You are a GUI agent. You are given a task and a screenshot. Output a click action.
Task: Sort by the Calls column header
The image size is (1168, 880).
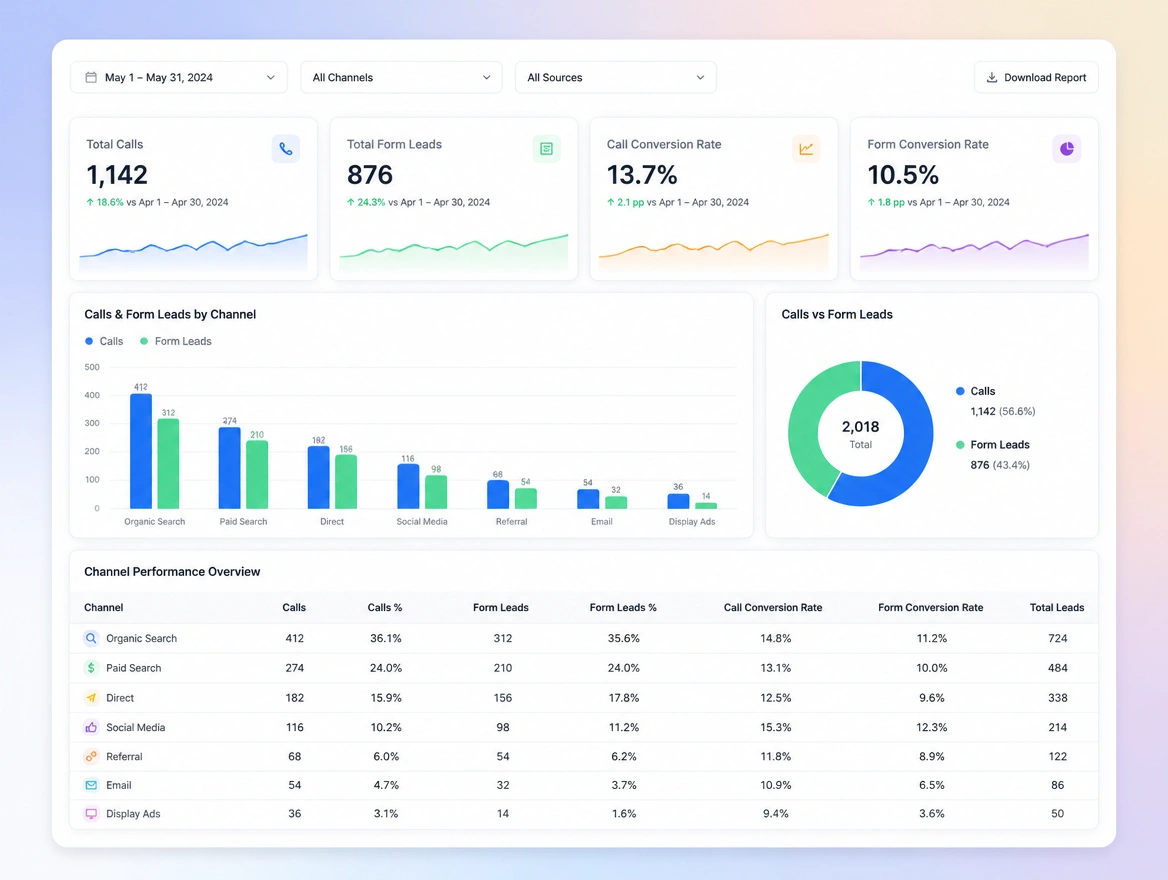(x=294, y=607)
